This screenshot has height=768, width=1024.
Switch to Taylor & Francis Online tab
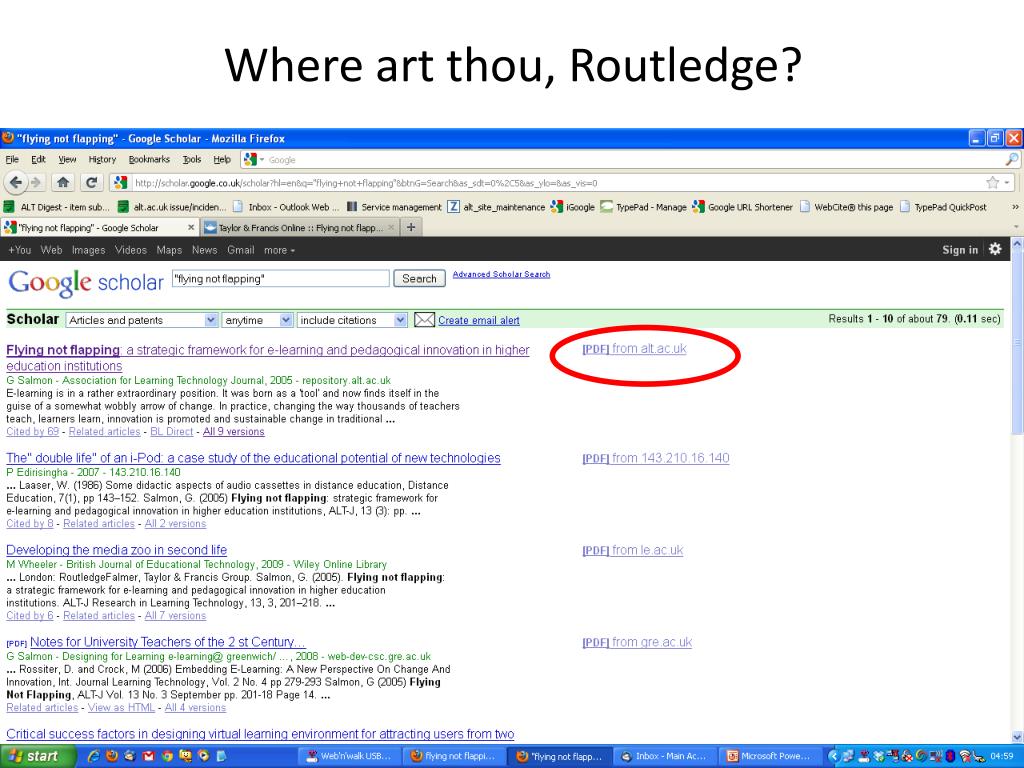click(x=299, y=227)
